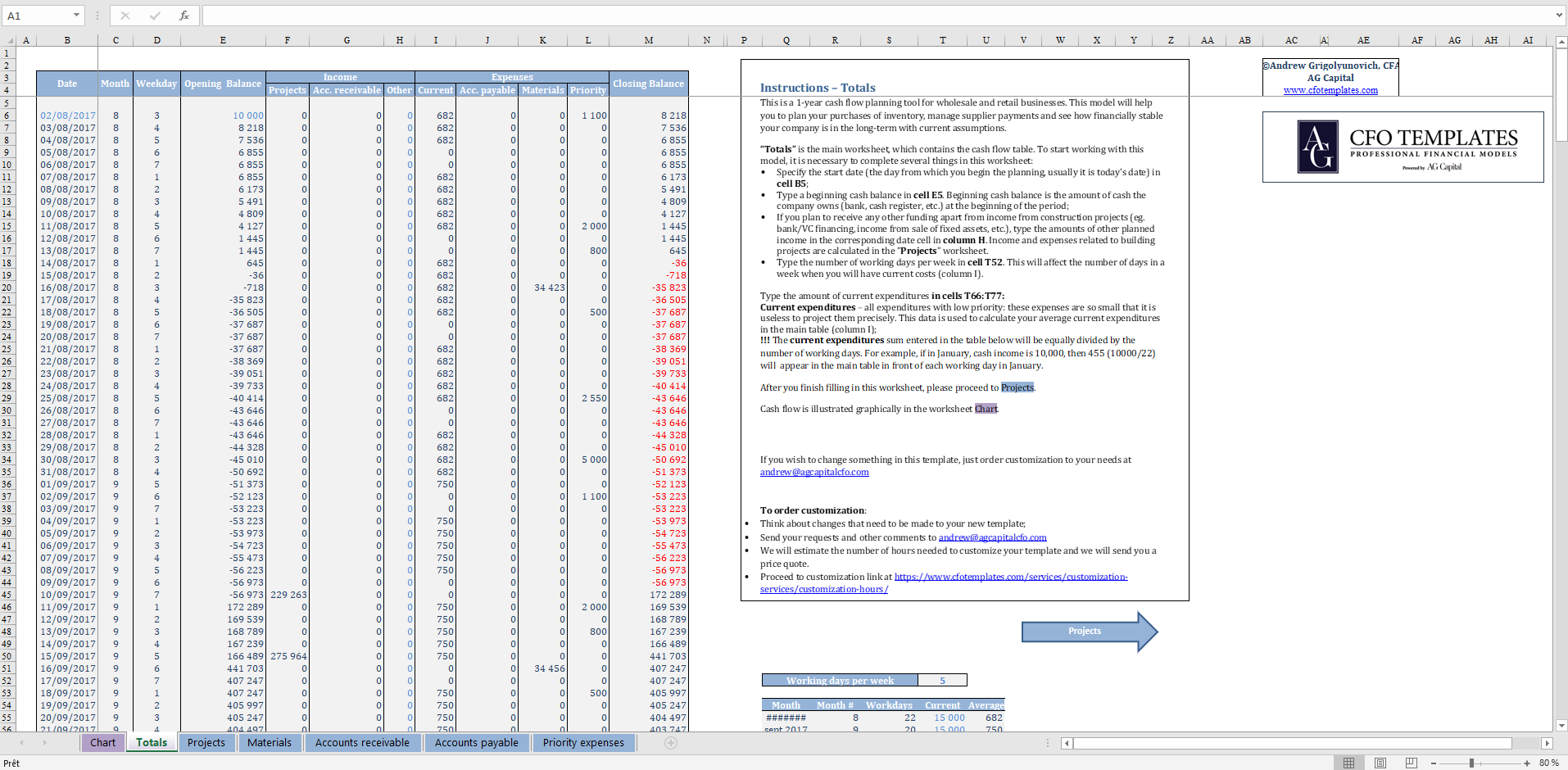1568x770 pixels.
Task: Switch to Page Layout view icon
Action: [1380, 763]
